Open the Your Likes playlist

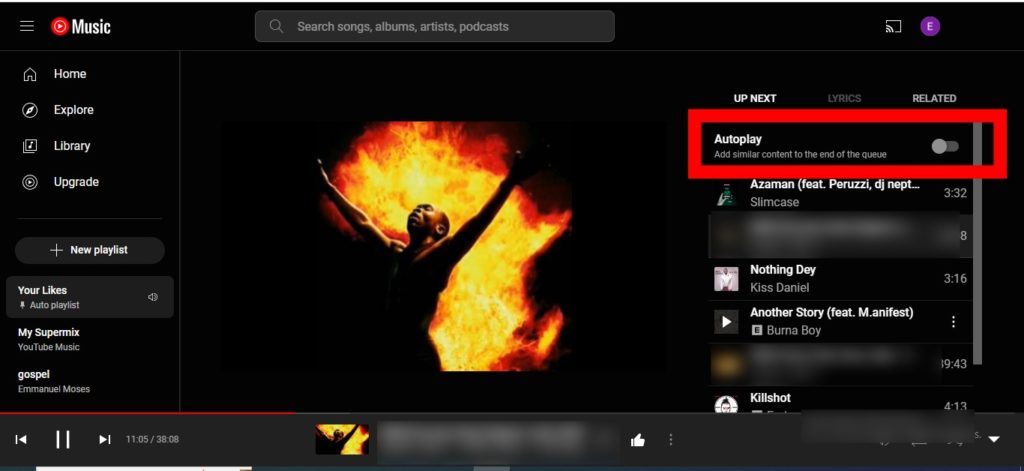tap(89, 297)
